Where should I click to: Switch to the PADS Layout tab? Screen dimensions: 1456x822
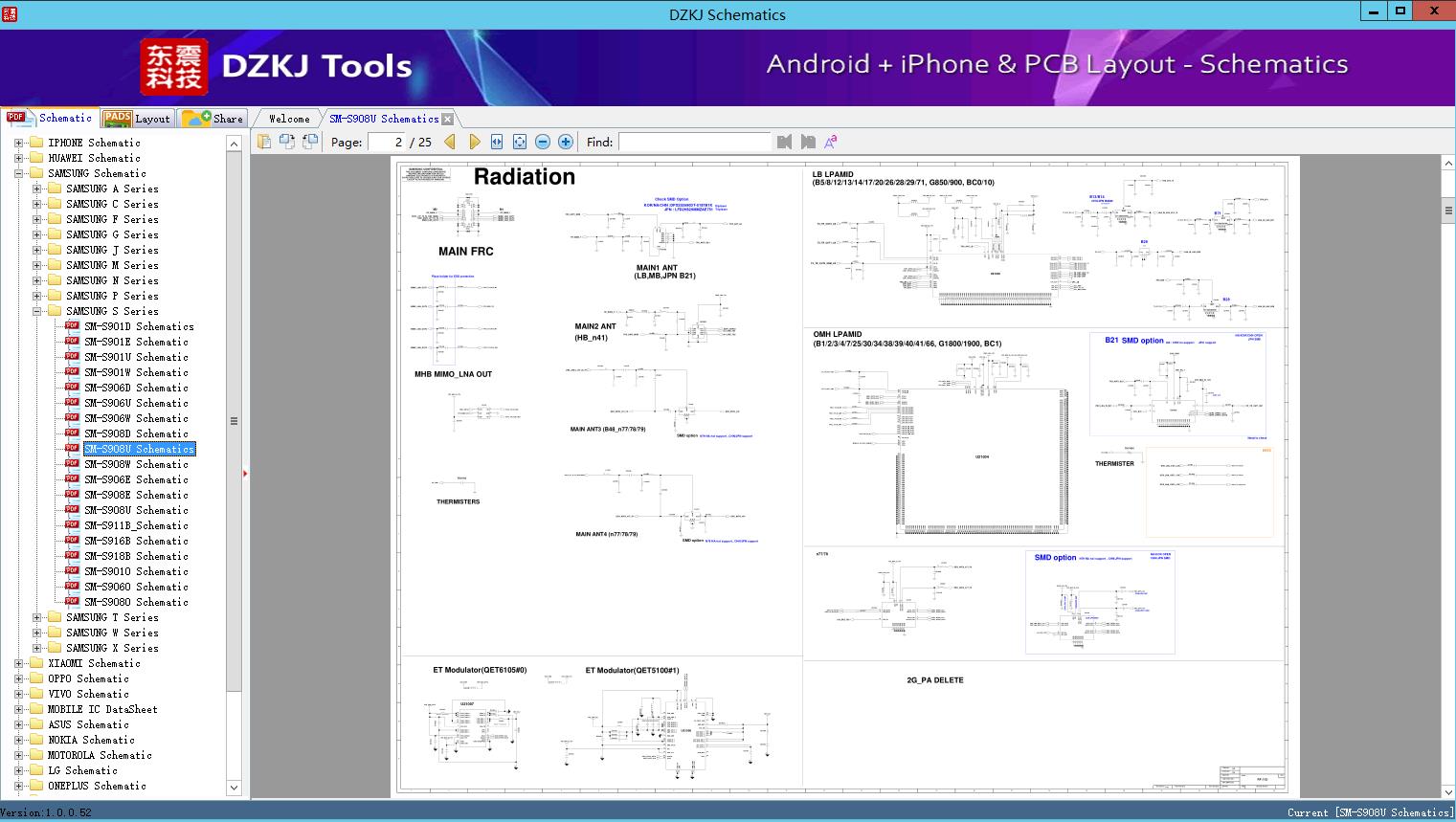click(x=137, y=119)
